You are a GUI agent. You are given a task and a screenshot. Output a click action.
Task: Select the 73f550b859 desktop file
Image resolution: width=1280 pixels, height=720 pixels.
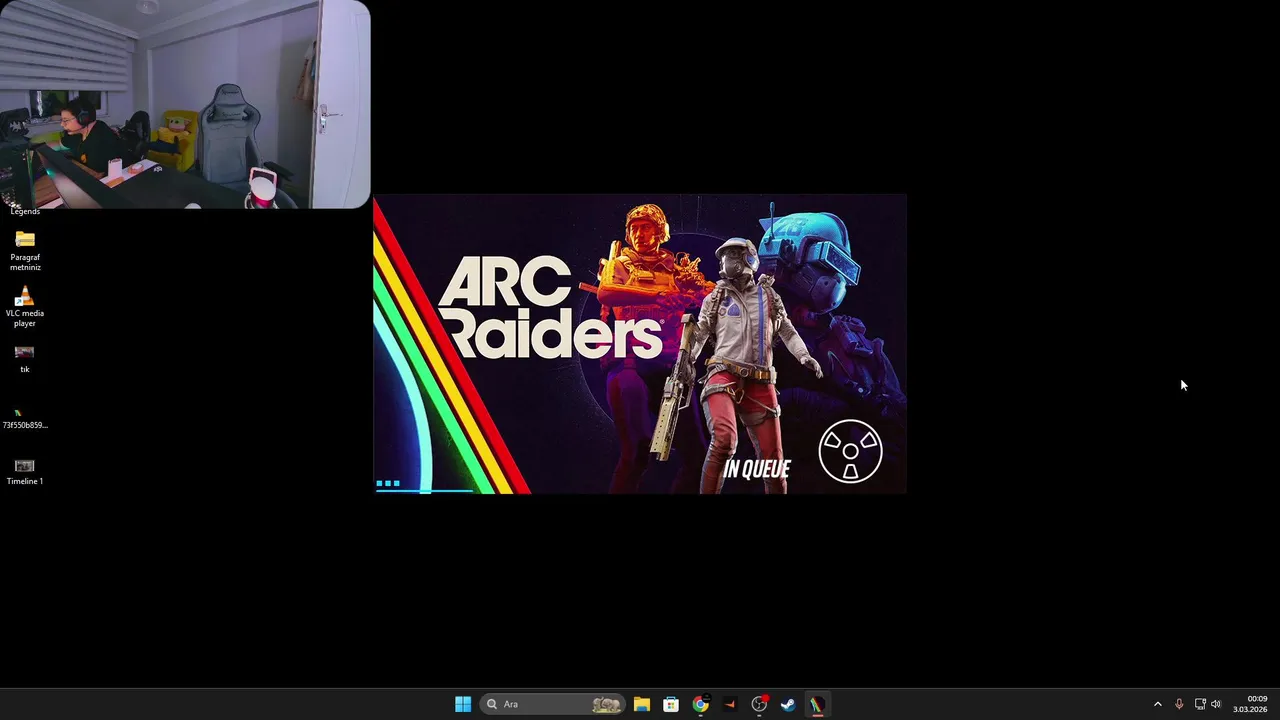tap(25, 418)
